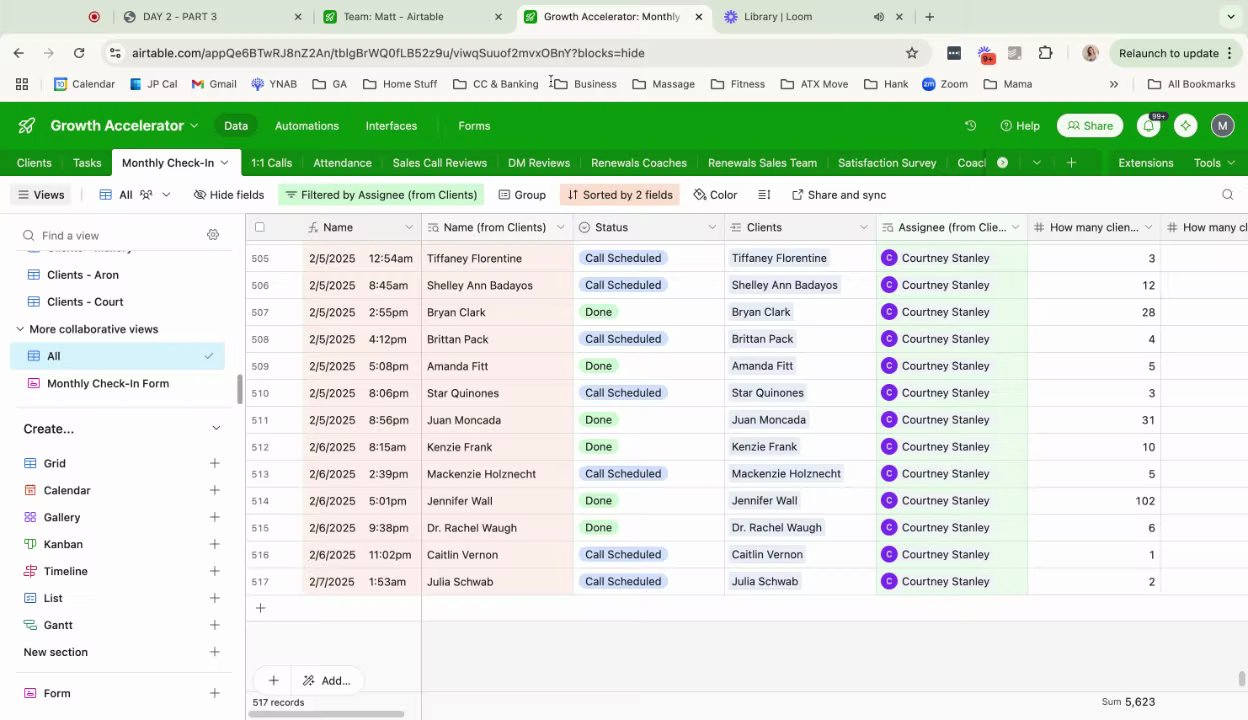1248x720 pixels.
Task: Tick the select-all records checkbox
Action: pyautogui.click(x=260, y=228)
